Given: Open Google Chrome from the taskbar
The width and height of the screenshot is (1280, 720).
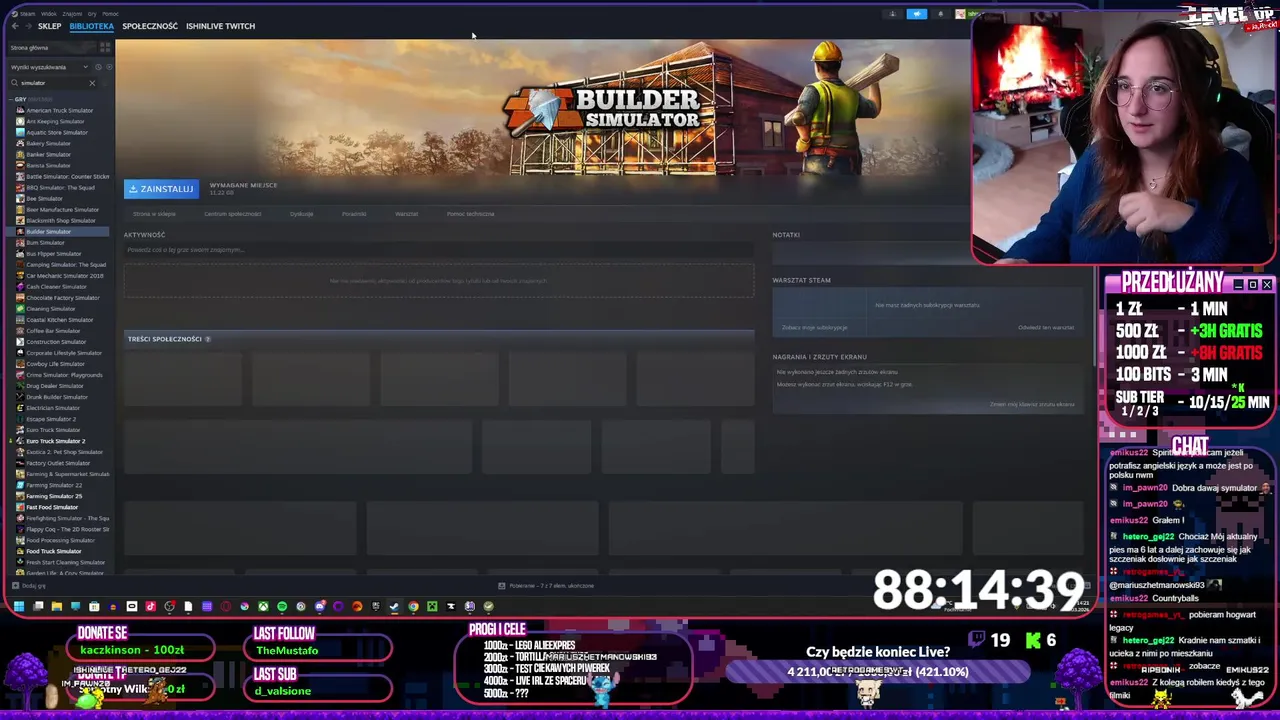Looking at the screenshot, I should click(413, 606).
